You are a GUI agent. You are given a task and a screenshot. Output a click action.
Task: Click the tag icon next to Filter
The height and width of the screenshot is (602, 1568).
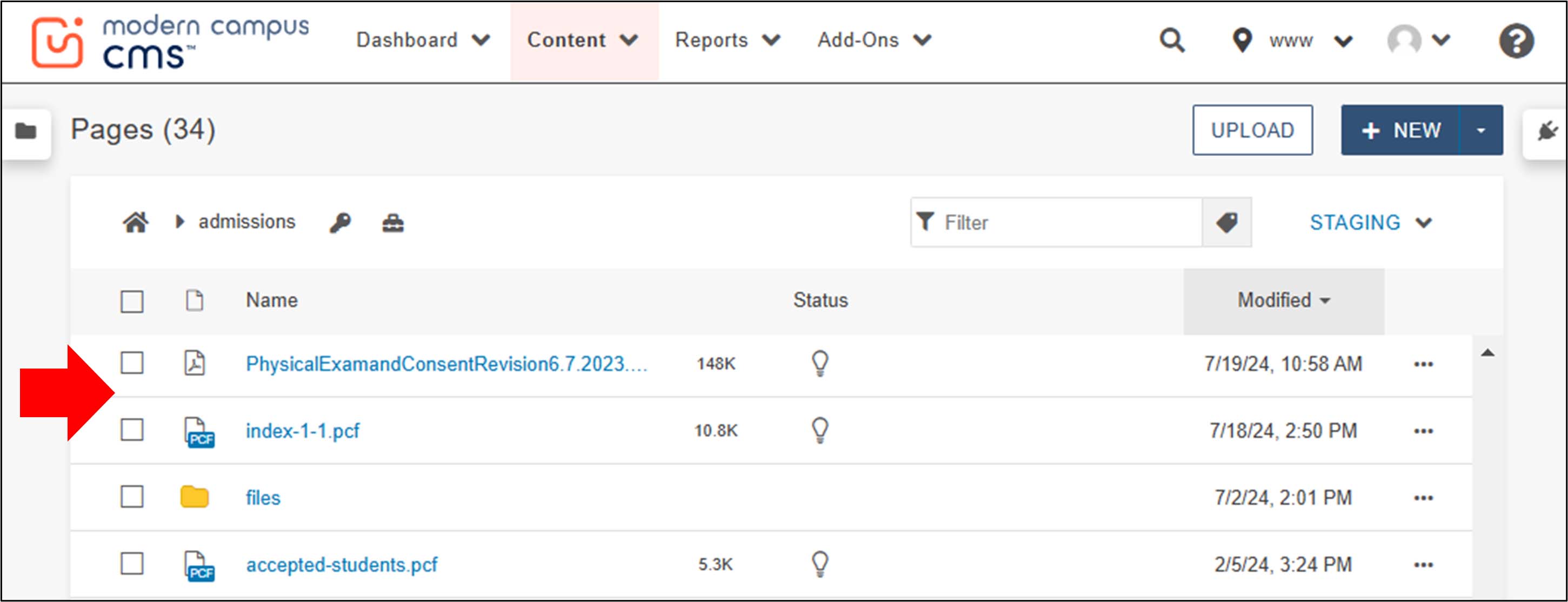pyautogui.click(x=1227, y=222)
